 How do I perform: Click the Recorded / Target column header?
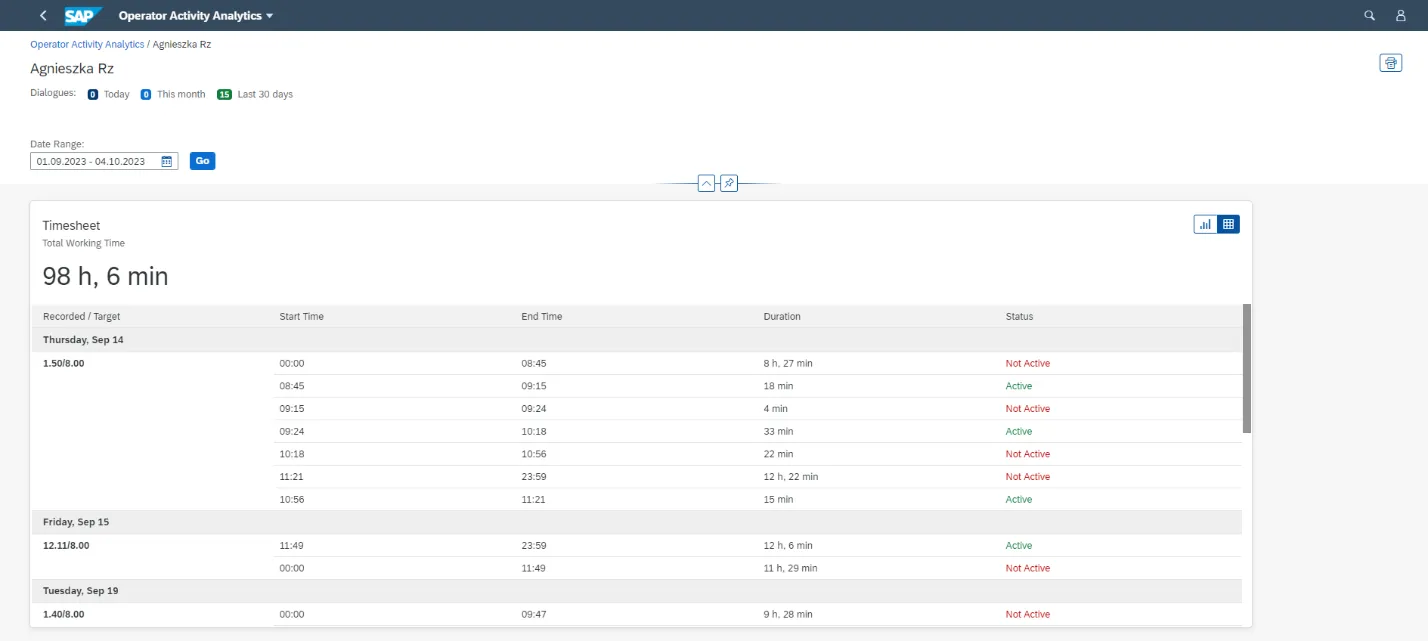pos(81,317)
